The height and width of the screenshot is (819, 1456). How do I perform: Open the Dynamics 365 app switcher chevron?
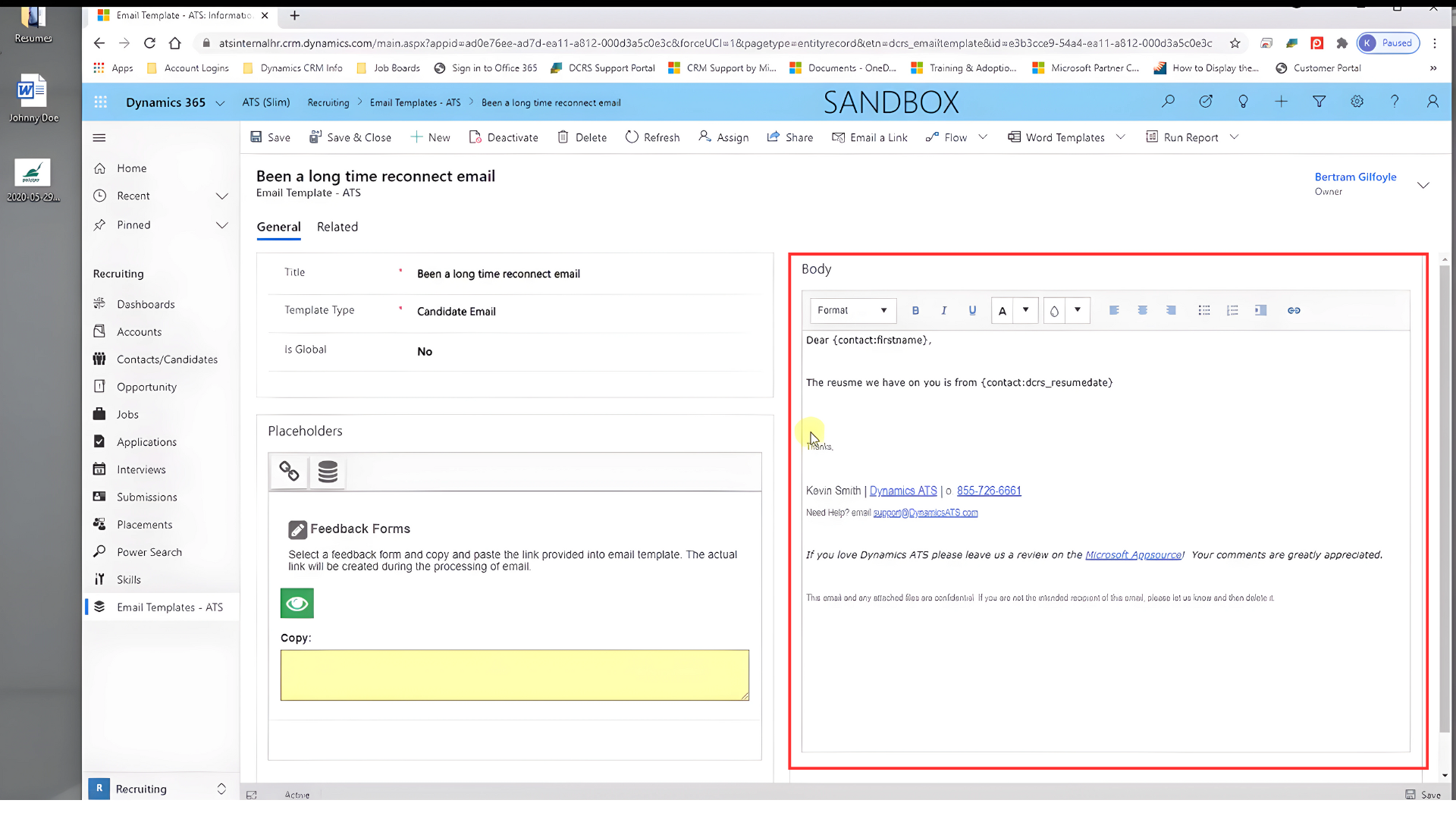click(220, 103)
